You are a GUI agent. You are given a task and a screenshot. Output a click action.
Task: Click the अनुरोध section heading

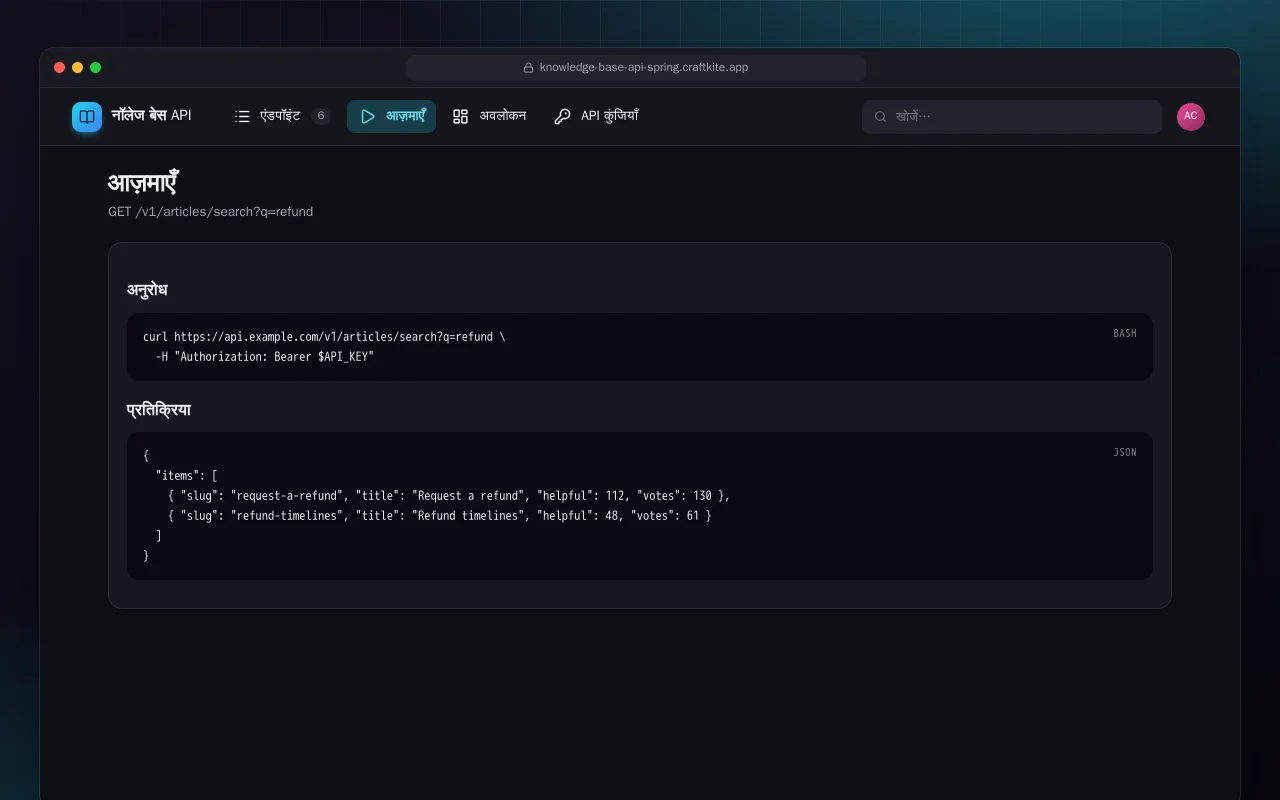coord(147,290)
